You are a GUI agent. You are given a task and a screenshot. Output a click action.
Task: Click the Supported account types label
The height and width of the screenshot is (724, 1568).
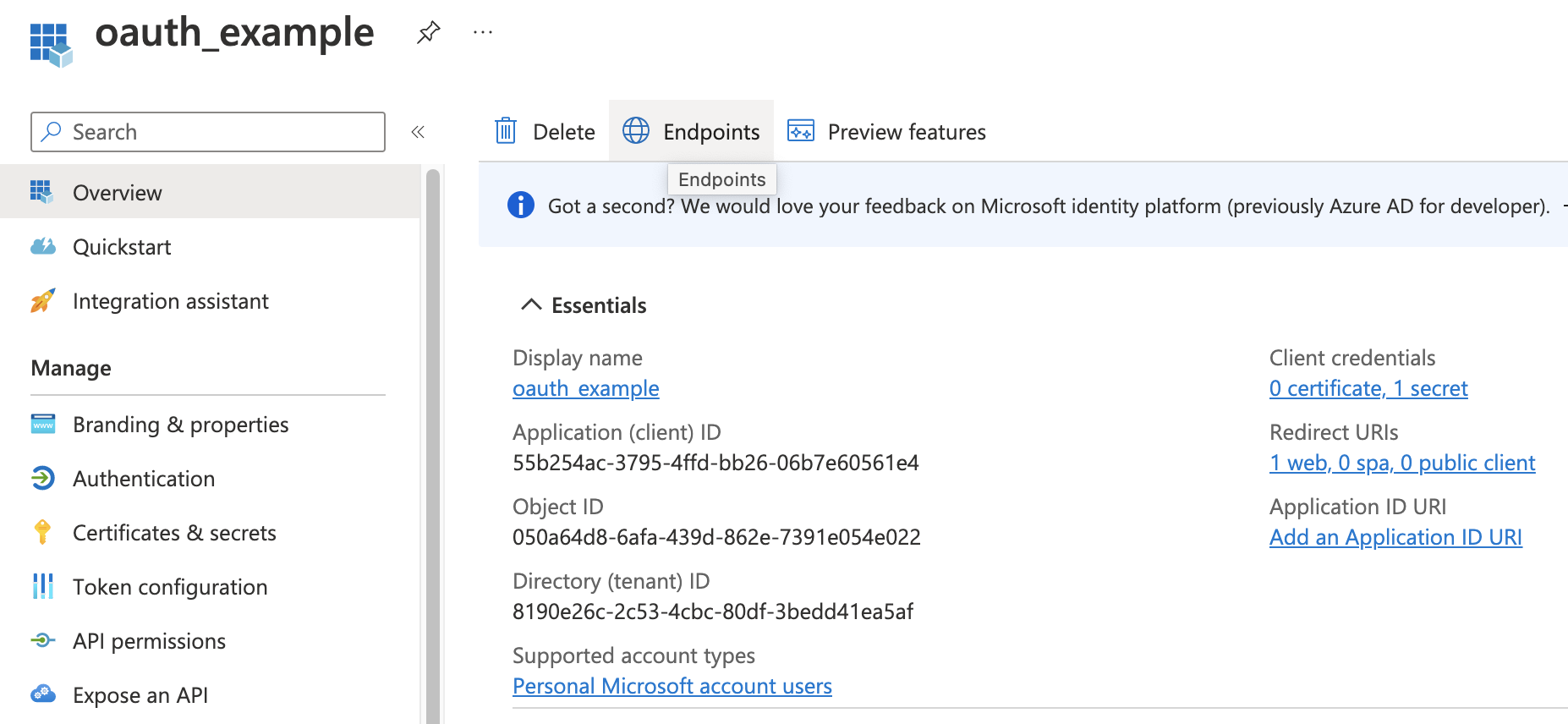(633, 655)
